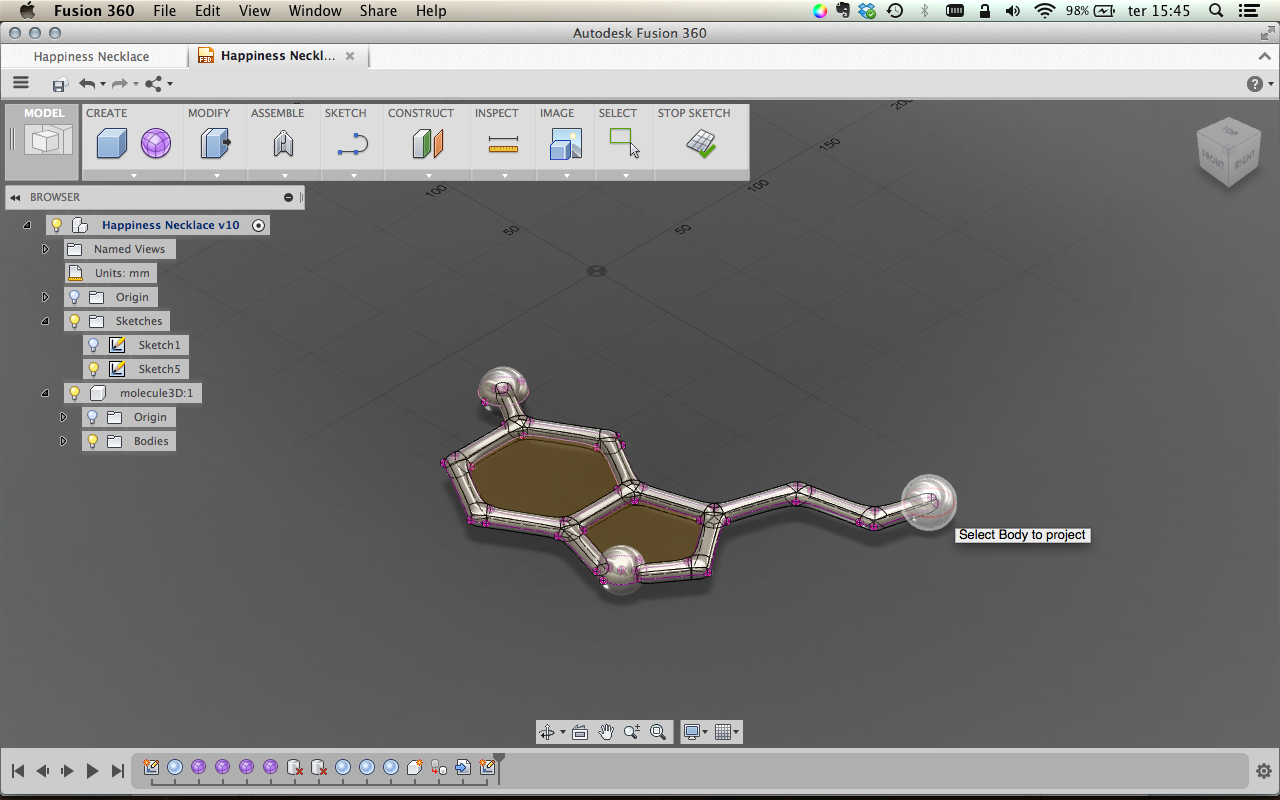Collapse the BROWSER panel with double arrows

(16, 197)
